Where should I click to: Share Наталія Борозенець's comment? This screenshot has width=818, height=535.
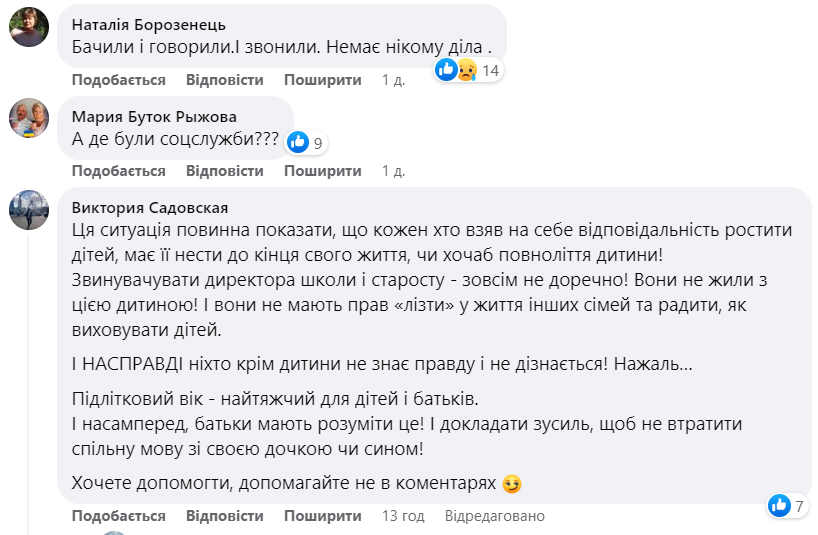pos(322,80)
